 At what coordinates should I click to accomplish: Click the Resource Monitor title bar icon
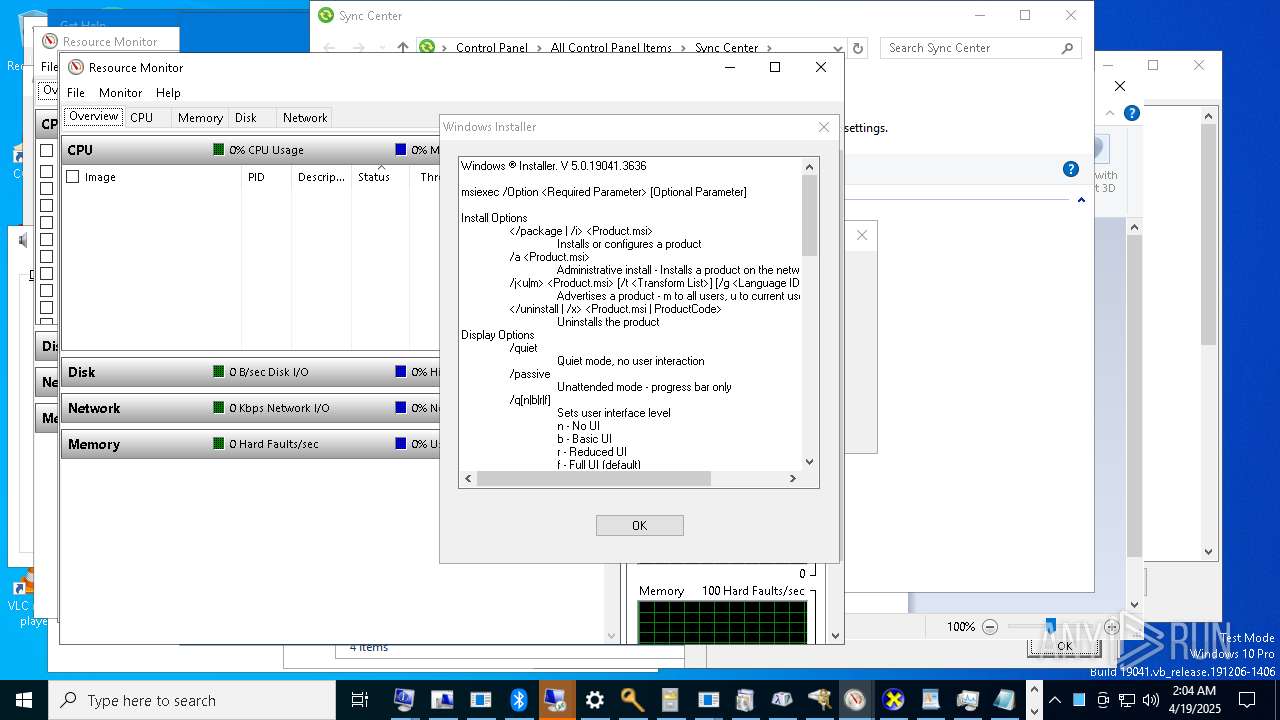[x=76, y=67]
